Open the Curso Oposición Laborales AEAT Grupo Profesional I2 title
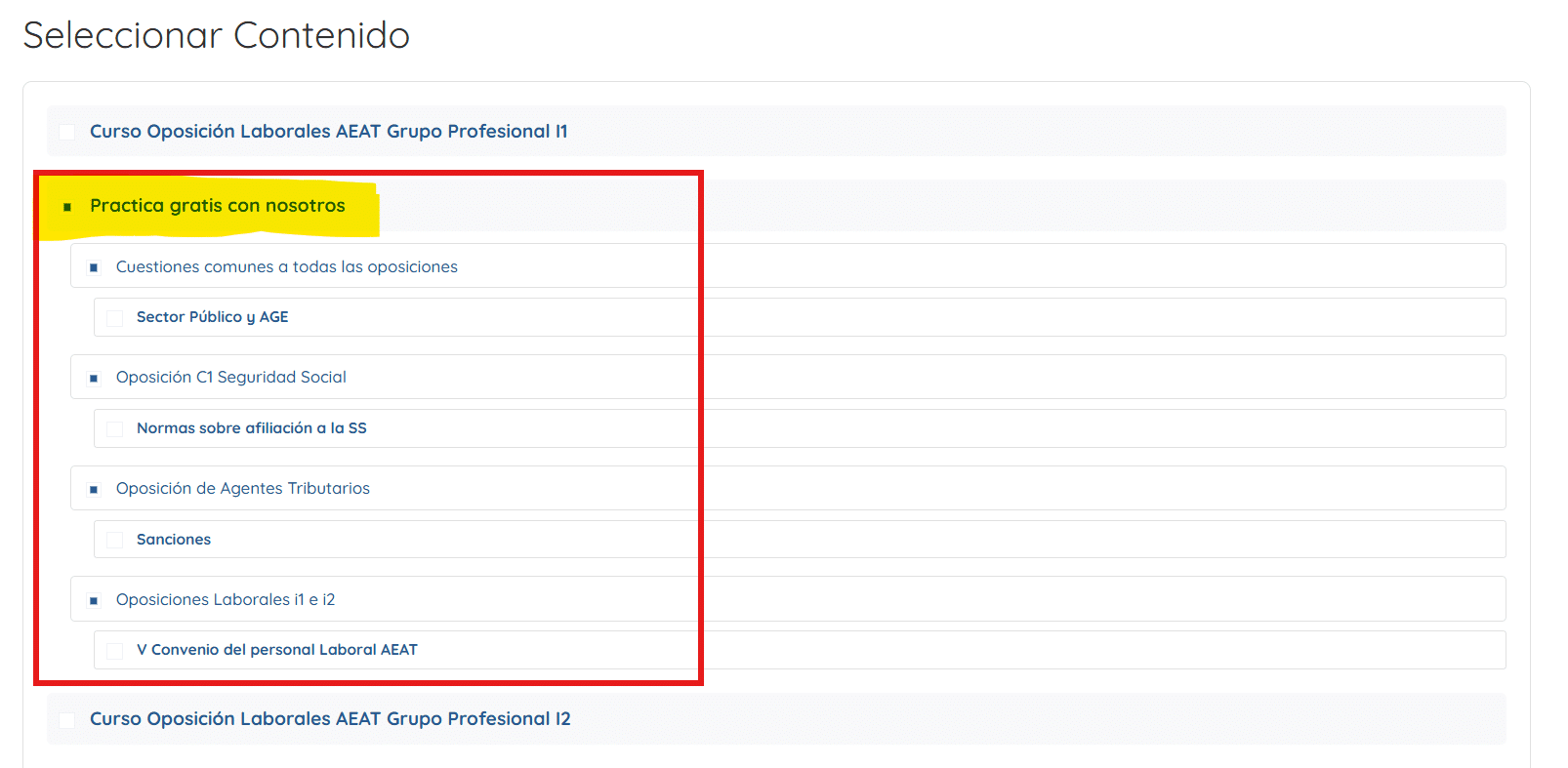This screenshot has height=768, width=1568. (x=330, y=719)
